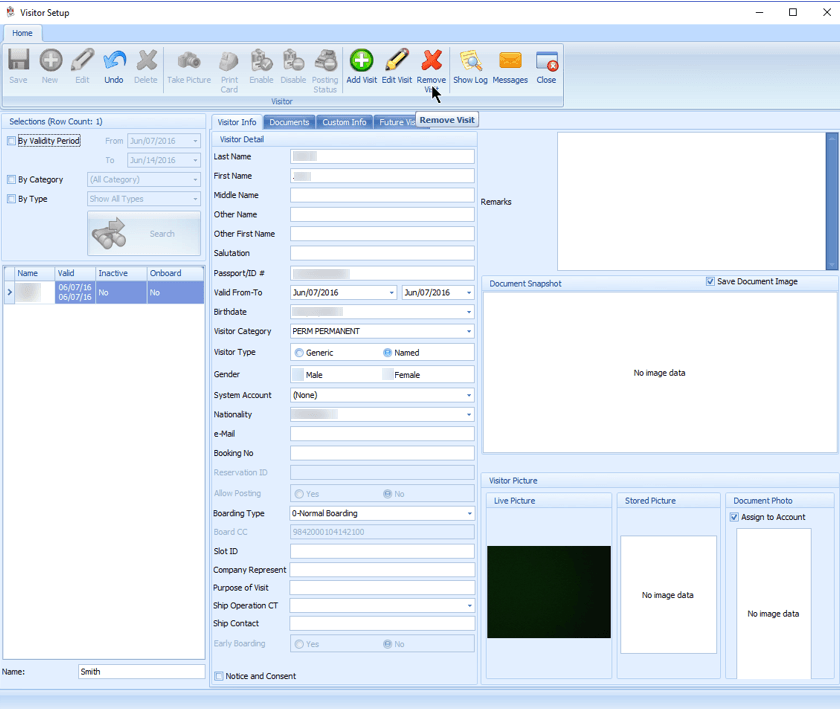Tick the Notice and Consent checkbox
This screenshot has height=709, width=840.
(219, 676)
